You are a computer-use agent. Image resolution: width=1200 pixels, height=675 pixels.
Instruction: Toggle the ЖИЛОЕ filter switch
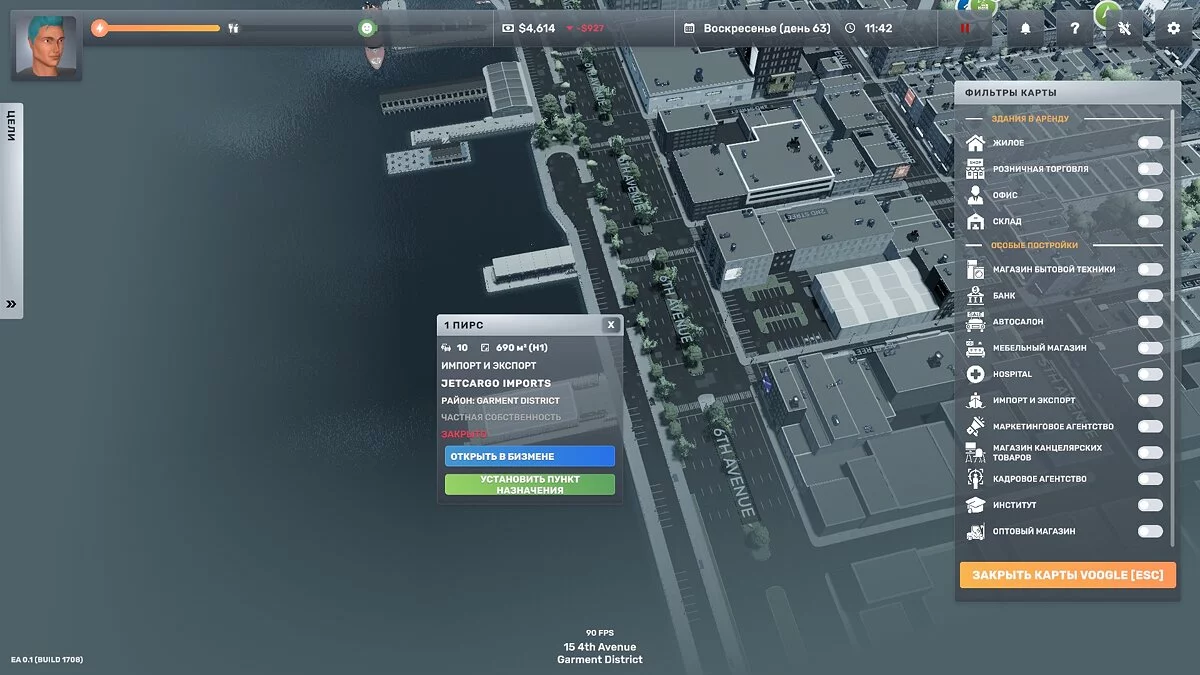click(1150, 143)
